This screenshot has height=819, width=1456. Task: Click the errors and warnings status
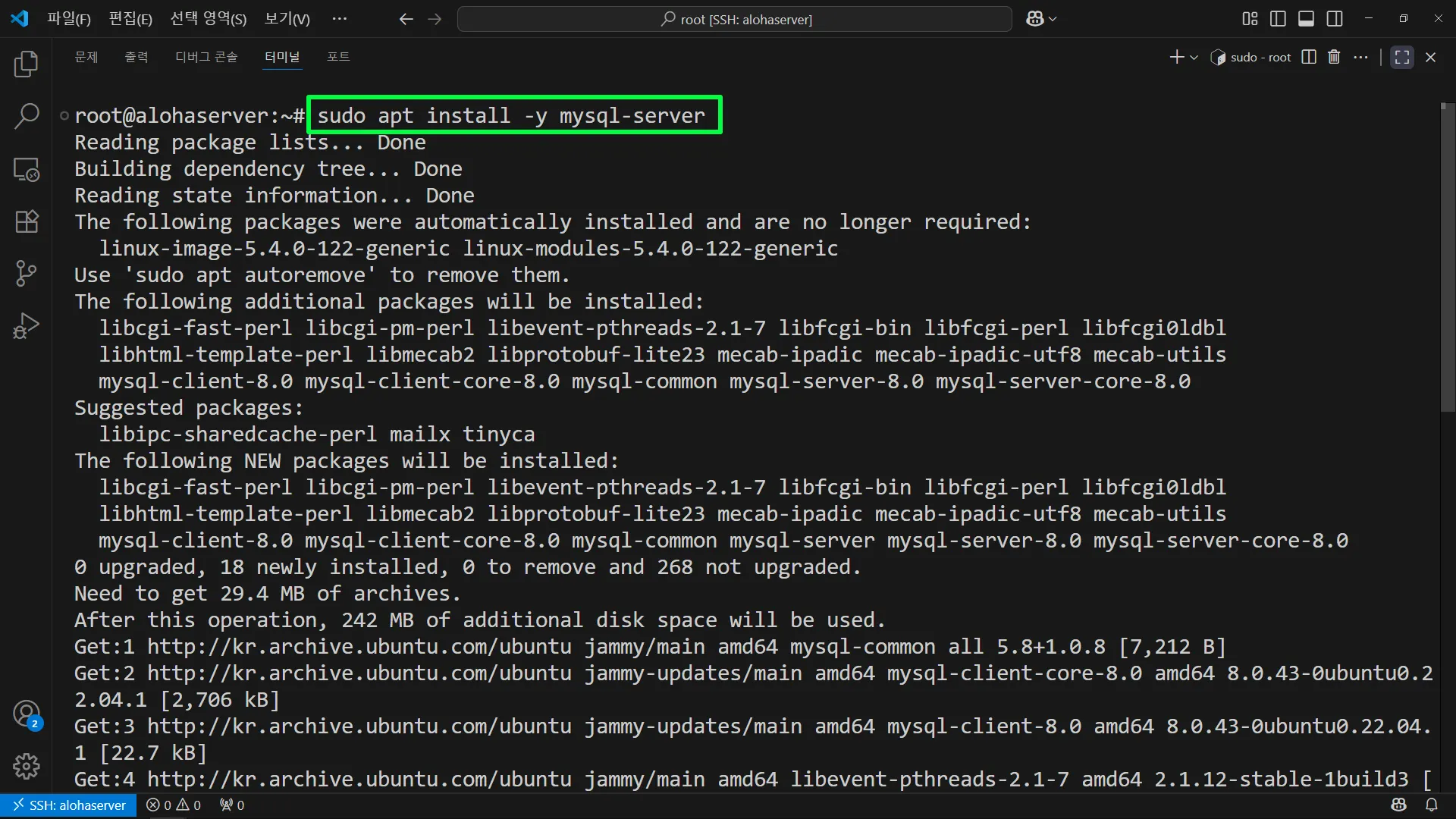(x=174, y=805)
